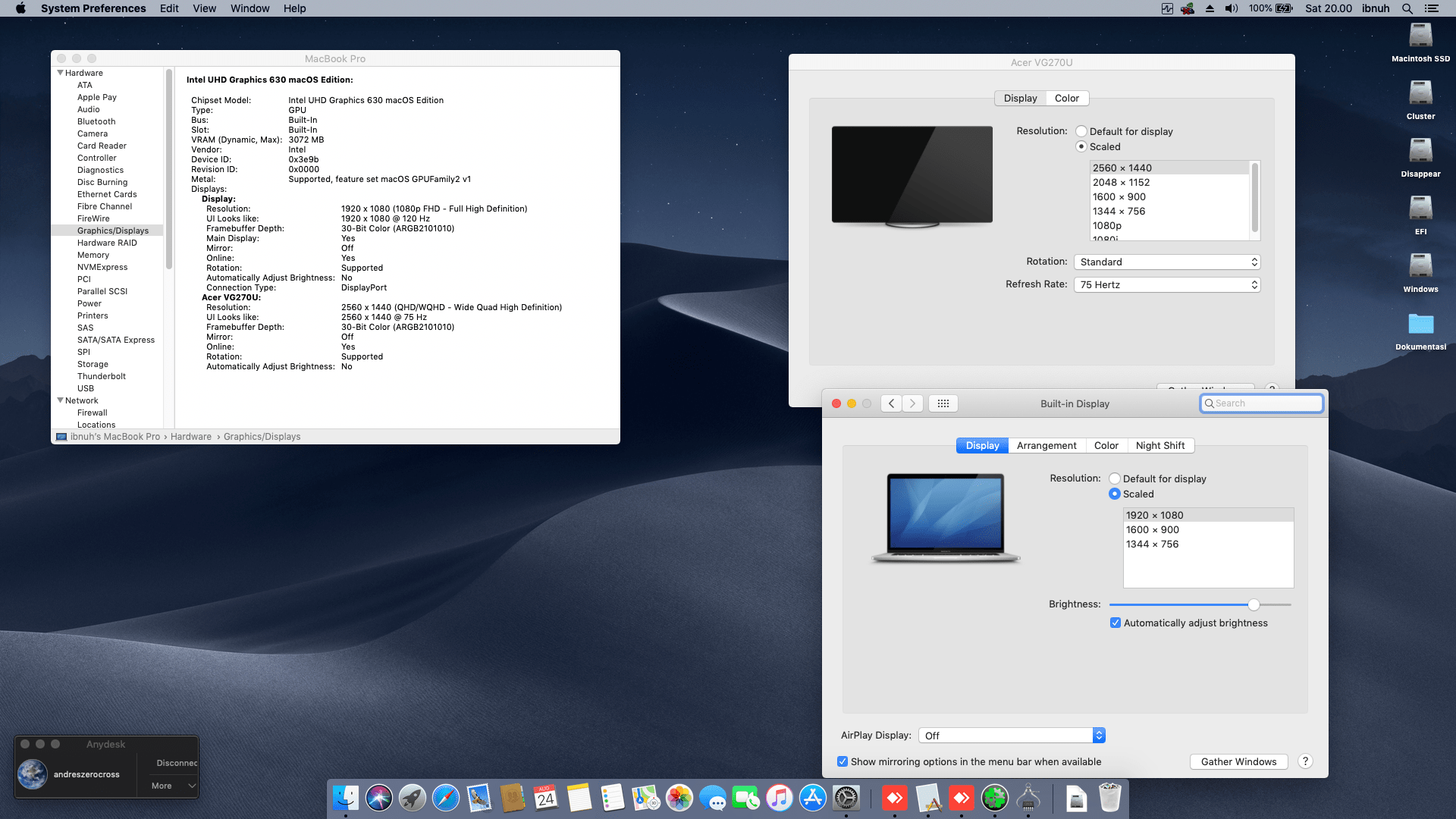The width and height of the screenshot is (1456, 819).
Task: Open AirPlay Display dropdown
Action: click(1012, 736)
